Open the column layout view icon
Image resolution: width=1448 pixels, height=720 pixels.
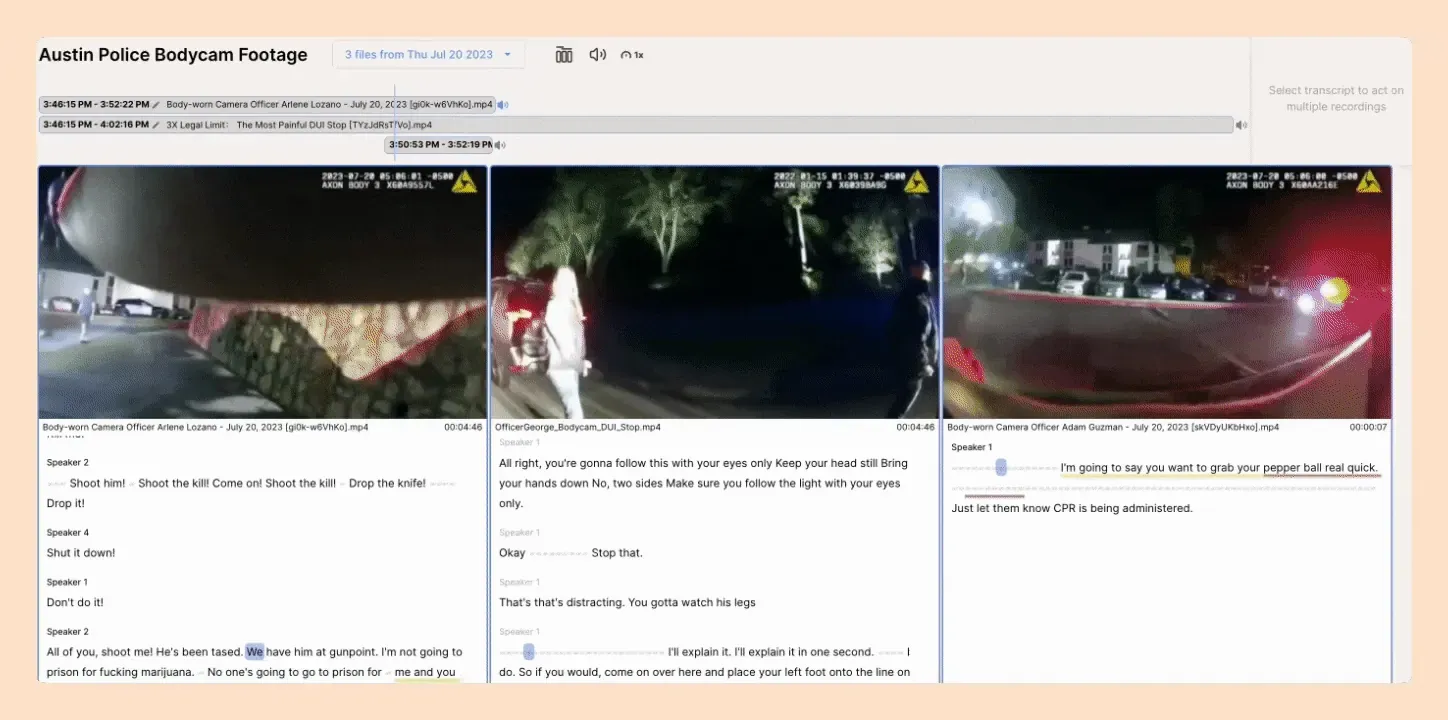[x=564, y=55]
